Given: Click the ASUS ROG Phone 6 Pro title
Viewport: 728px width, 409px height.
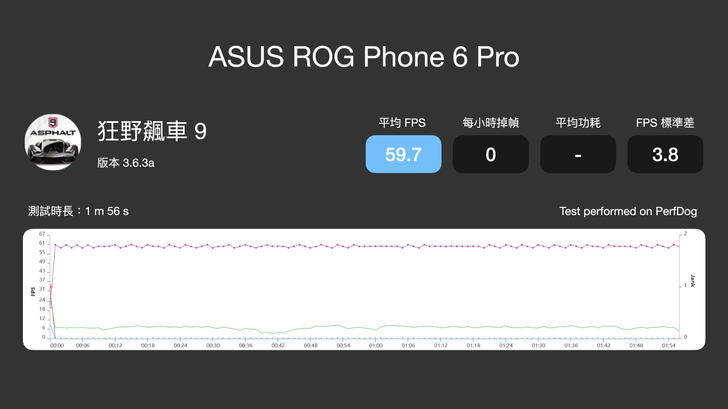Looking at the screenshot, I should [364, 57].
